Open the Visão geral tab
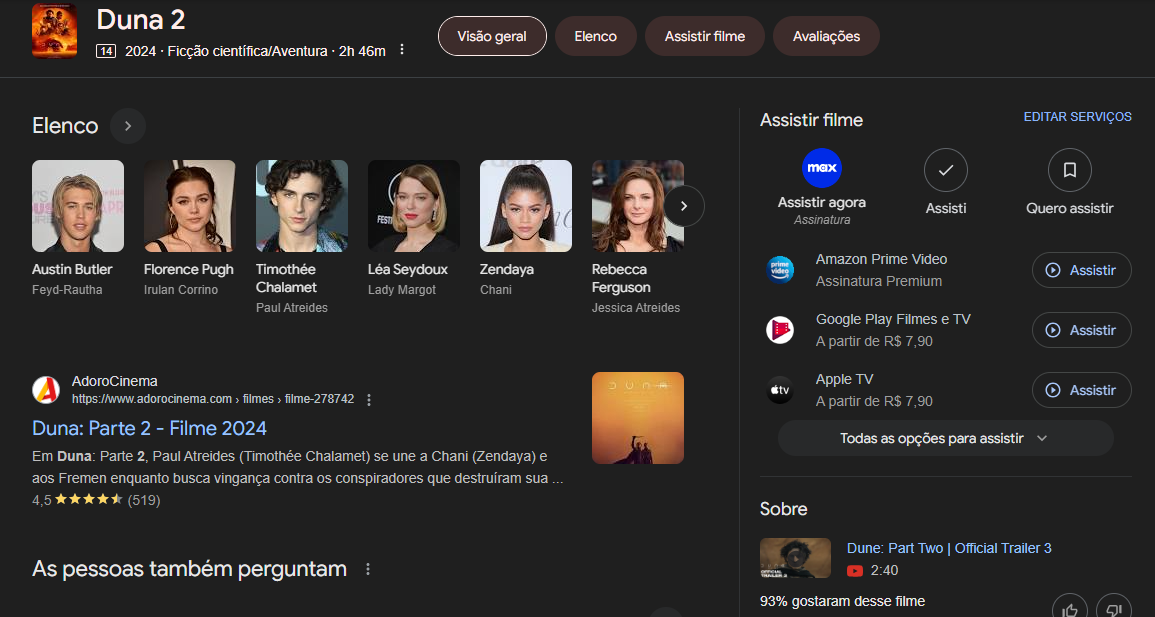The image size is (1155, 617). (492, 36)
